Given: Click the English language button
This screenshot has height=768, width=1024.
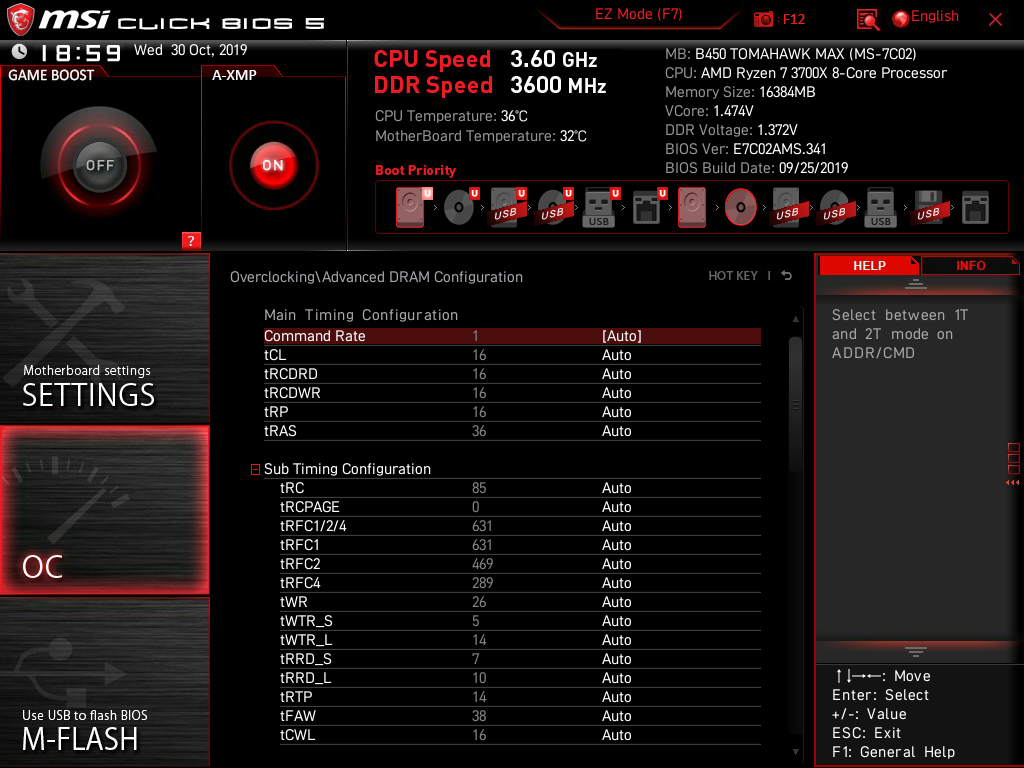Looking at the screenshot, I should [x=935, y=16].
